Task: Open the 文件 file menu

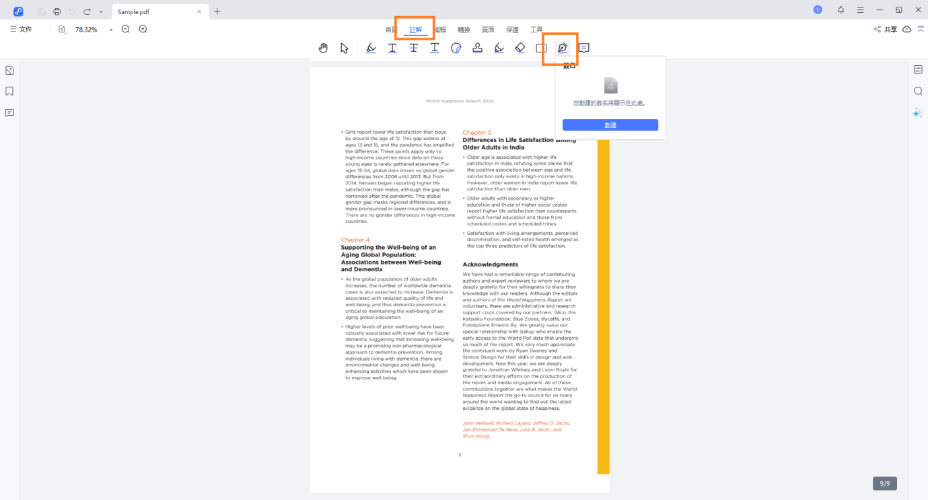Action: (x=20, y=29)
